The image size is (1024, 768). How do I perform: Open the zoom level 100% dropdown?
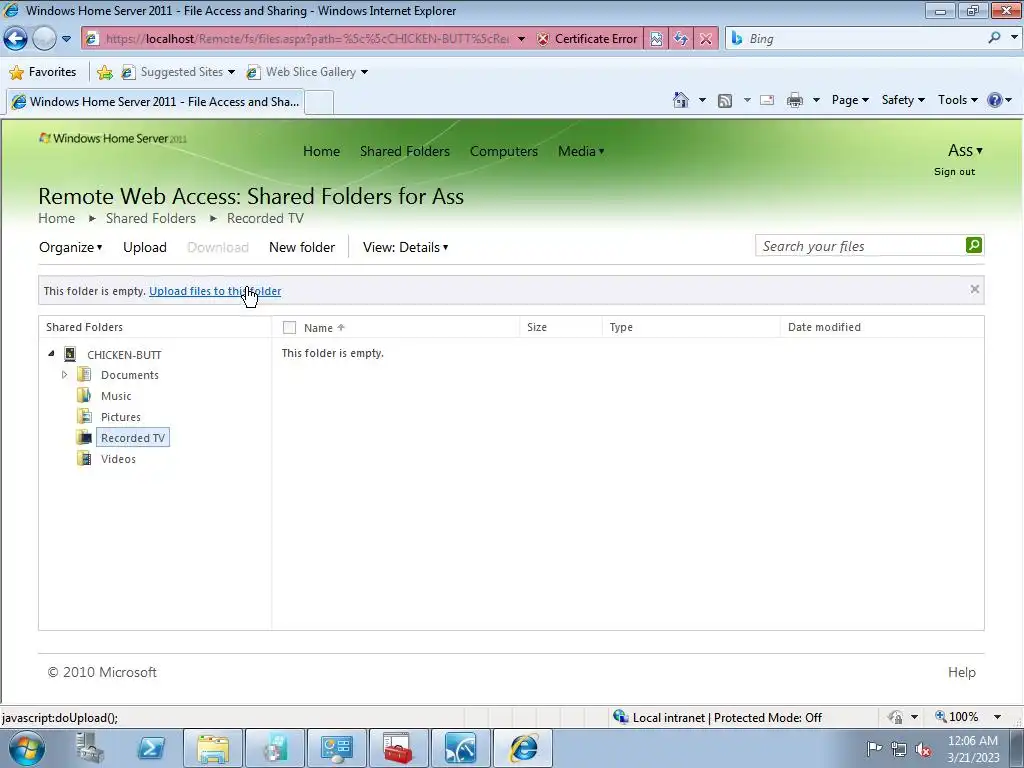997,717
